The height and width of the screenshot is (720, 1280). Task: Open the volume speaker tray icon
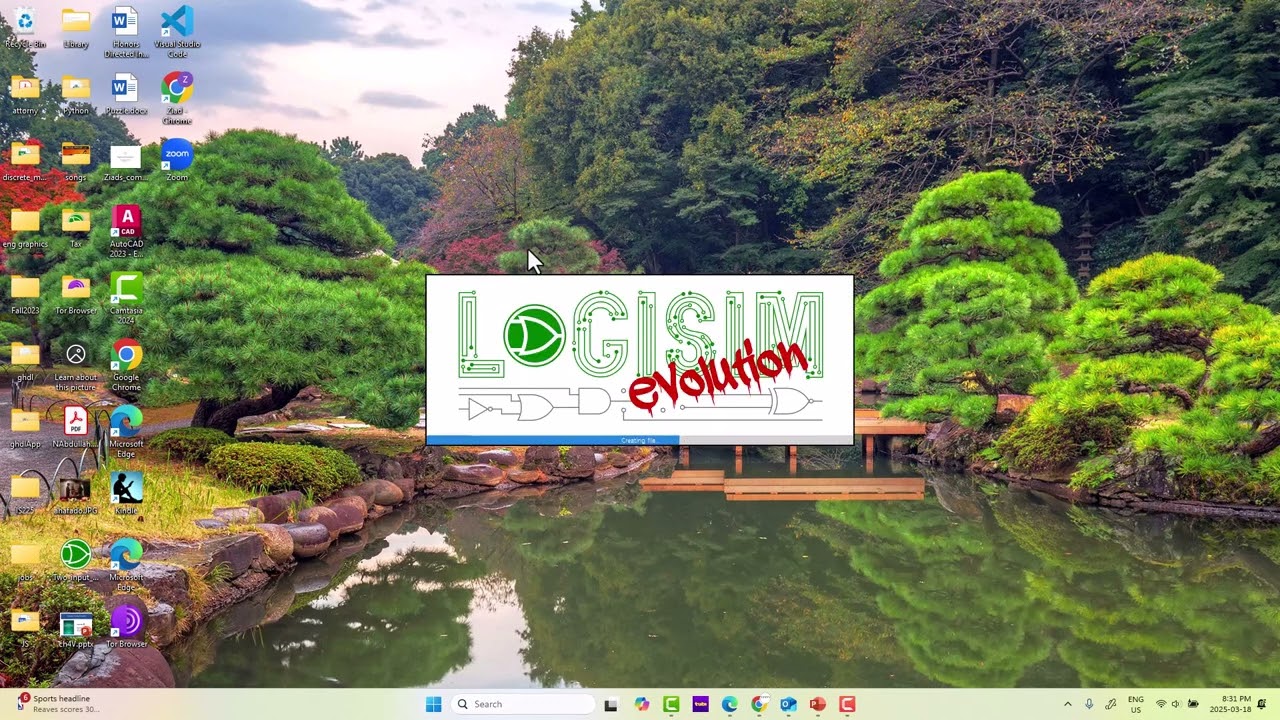click(1176, 704)
